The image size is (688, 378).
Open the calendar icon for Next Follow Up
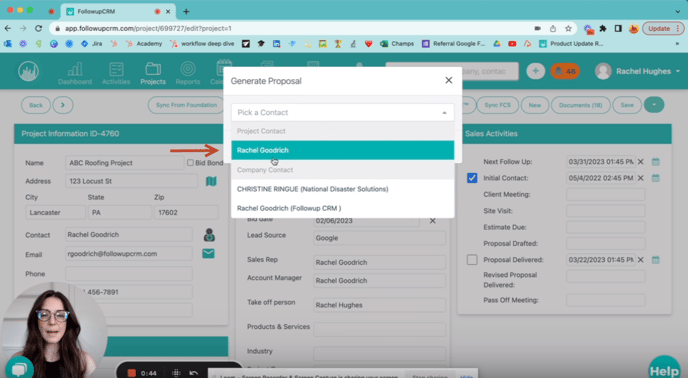pyautogui.click(x=656, y=162)
